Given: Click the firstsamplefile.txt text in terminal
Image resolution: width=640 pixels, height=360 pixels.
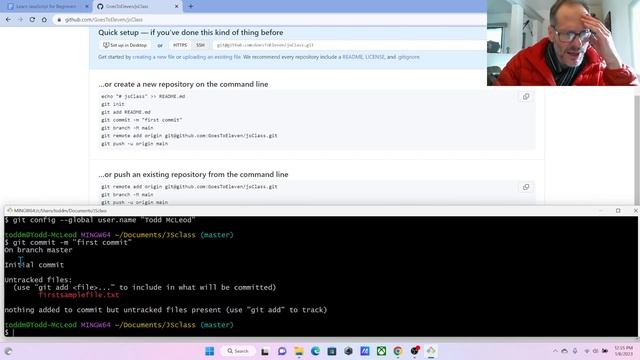Looking at the screenshot, I should [79, 295].
